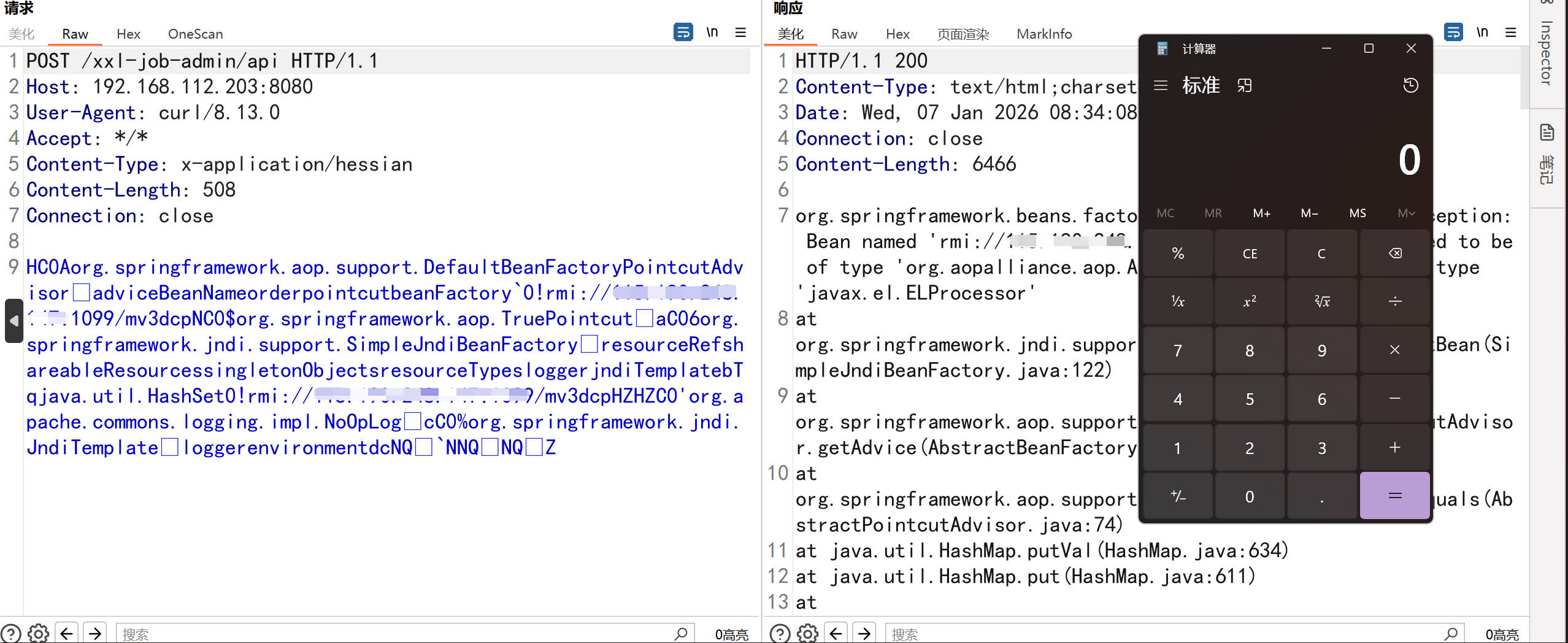Viewport: 1568px width, 643px height.
Task: Open the MarkInfo tab in response
Action: pos(1043,34)
